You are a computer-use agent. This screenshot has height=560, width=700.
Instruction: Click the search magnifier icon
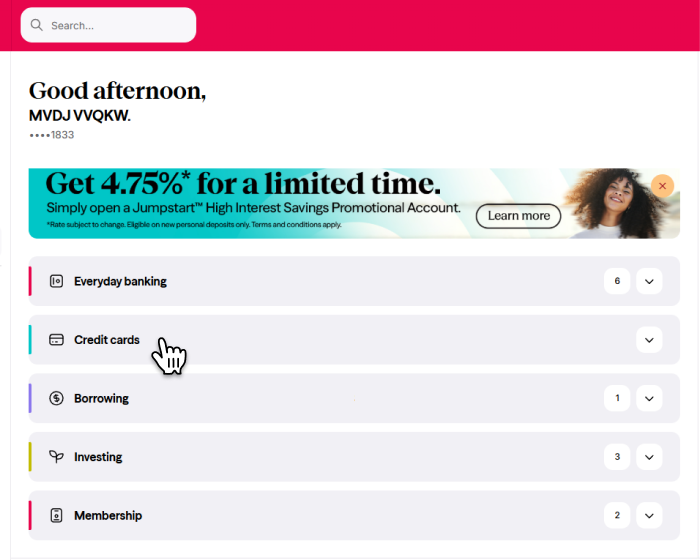(37, 25)
